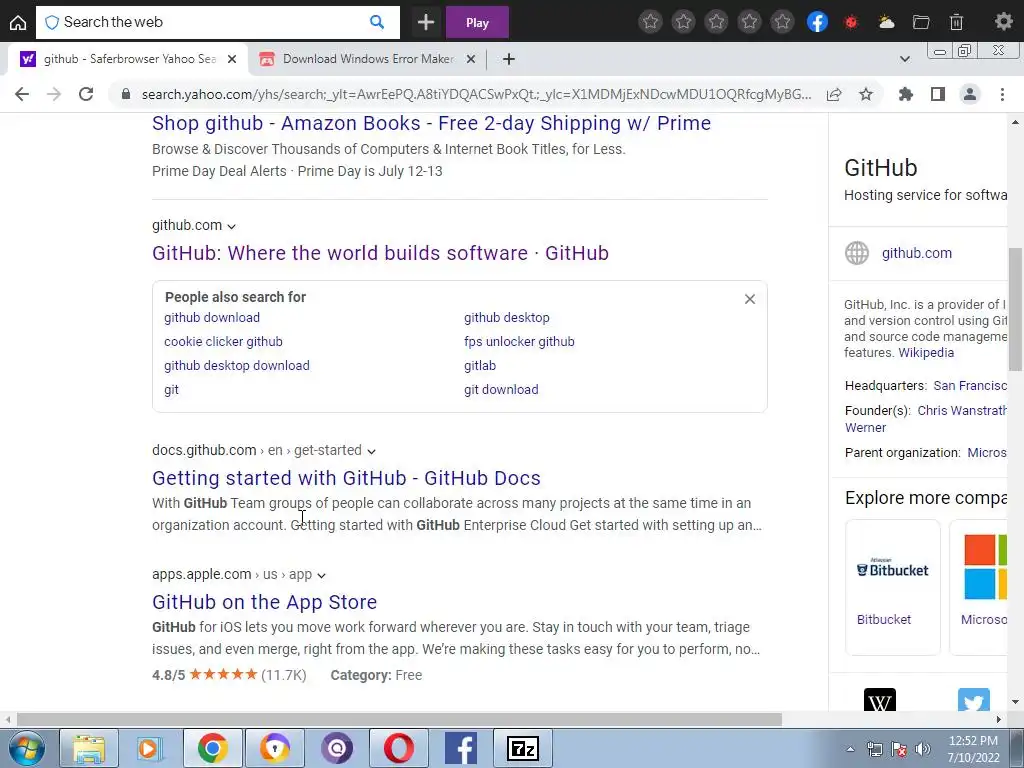The height and width of the screenshot is (768, 1024).
Task: Close the Download Windows Error Maker tab
Action: click(470, 59)
